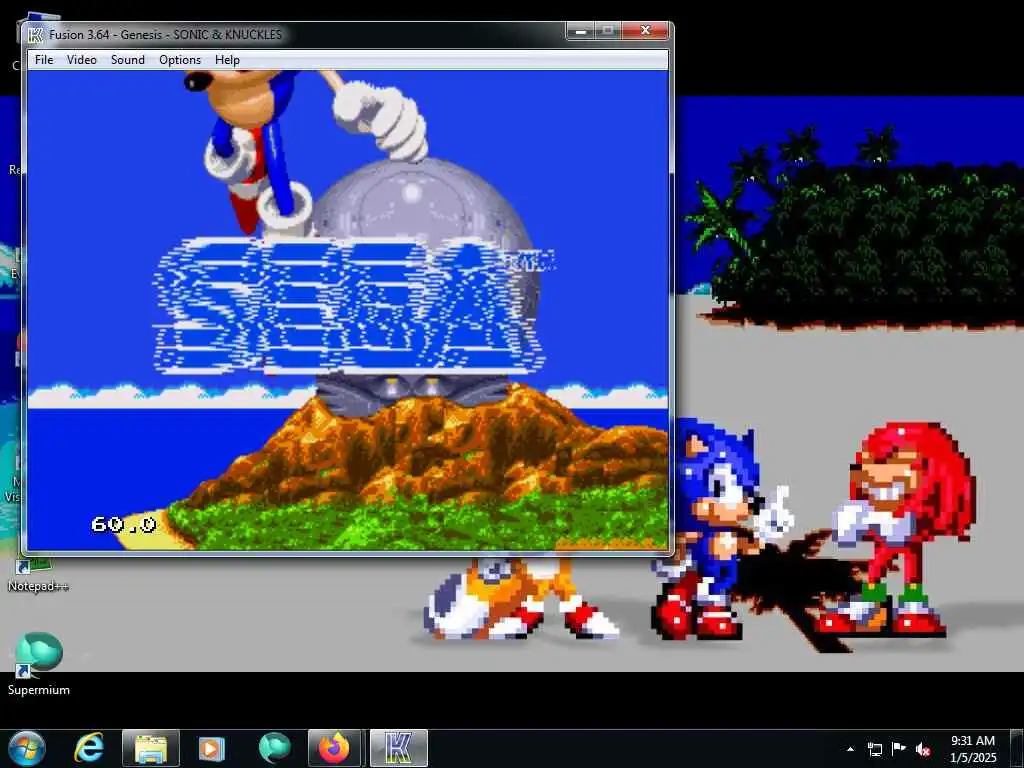Open the Supermium desktop shortcut
Viewport: 1024px width, 768px height.
(39, 664)
